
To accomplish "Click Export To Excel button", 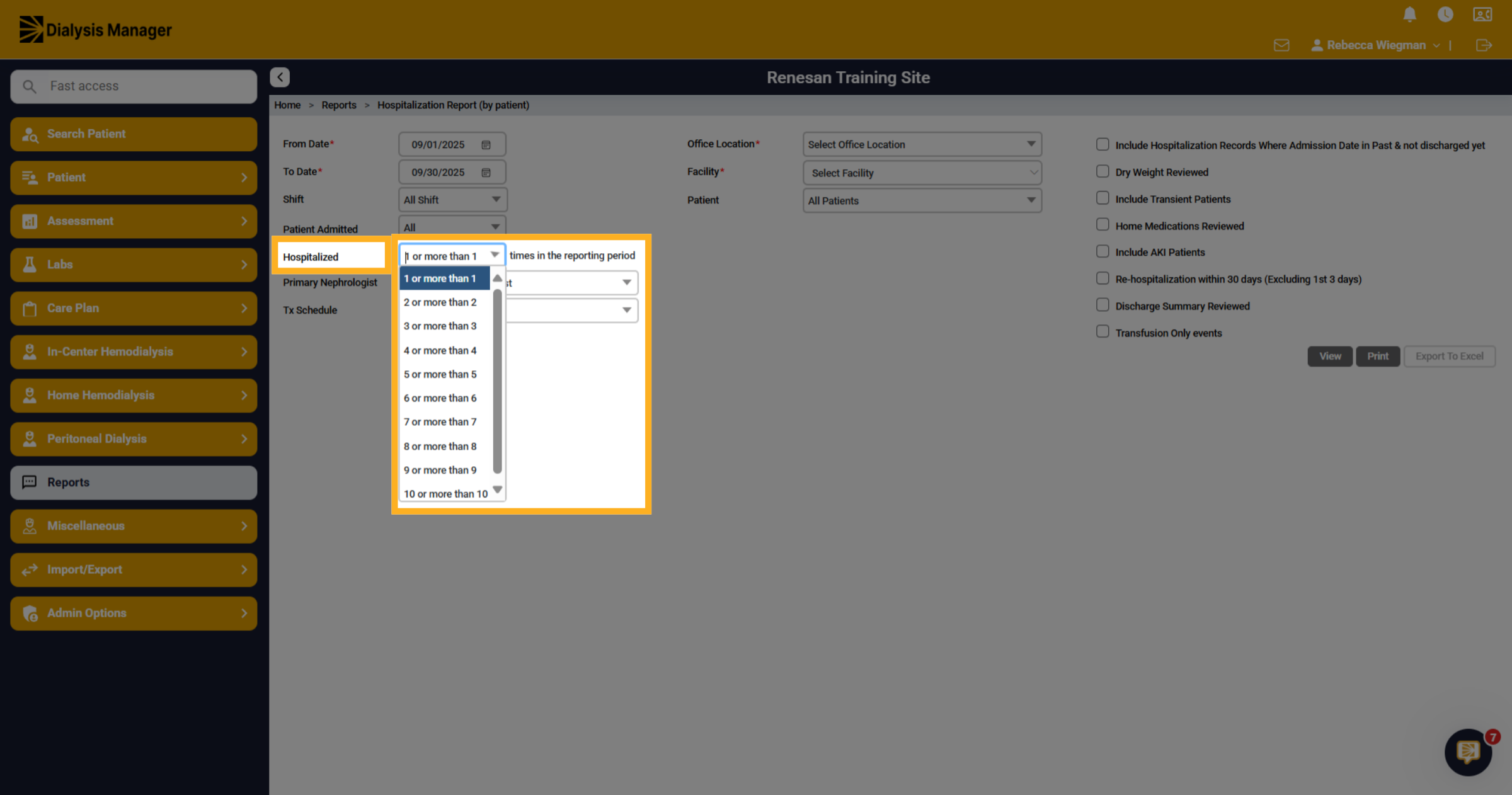I will 1449,356.
